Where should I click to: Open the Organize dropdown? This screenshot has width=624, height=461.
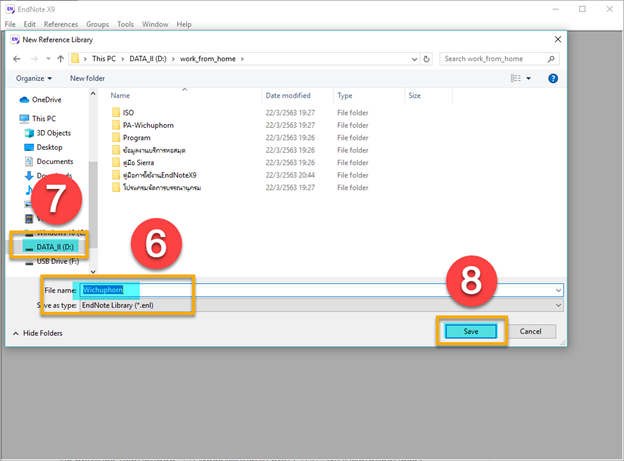point(34,78)
